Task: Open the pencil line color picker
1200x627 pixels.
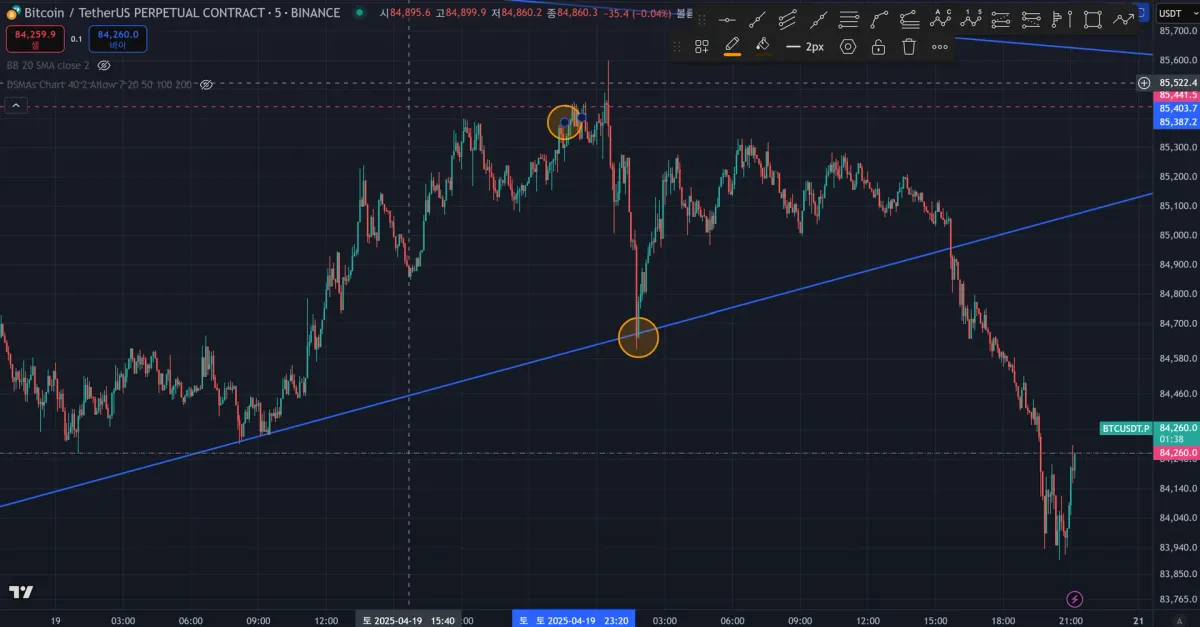Action: click(x=732, y=46)
